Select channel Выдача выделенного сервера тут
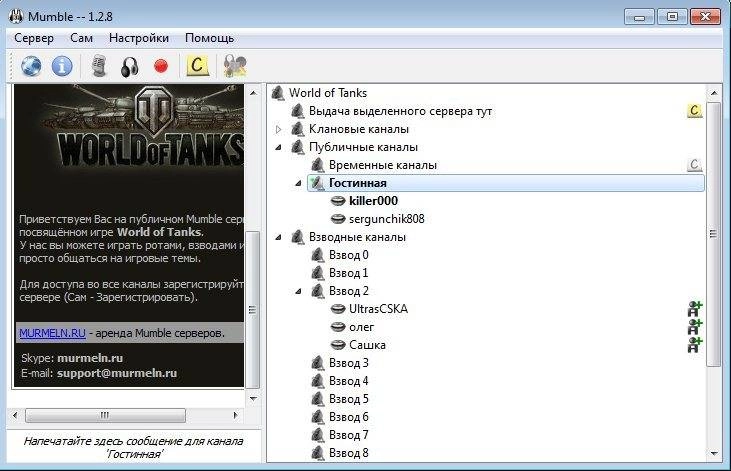The width and height of the screenshot is (731, 471). tap(400, 111)
